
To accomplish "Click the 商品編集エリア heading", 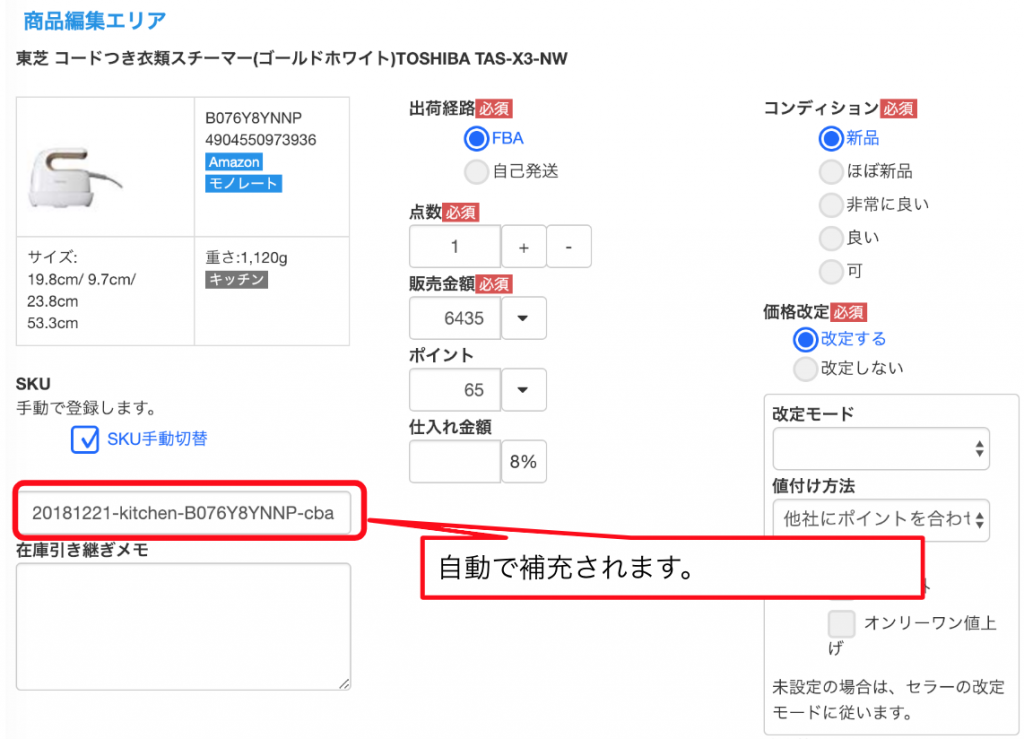I will [95, 21].
